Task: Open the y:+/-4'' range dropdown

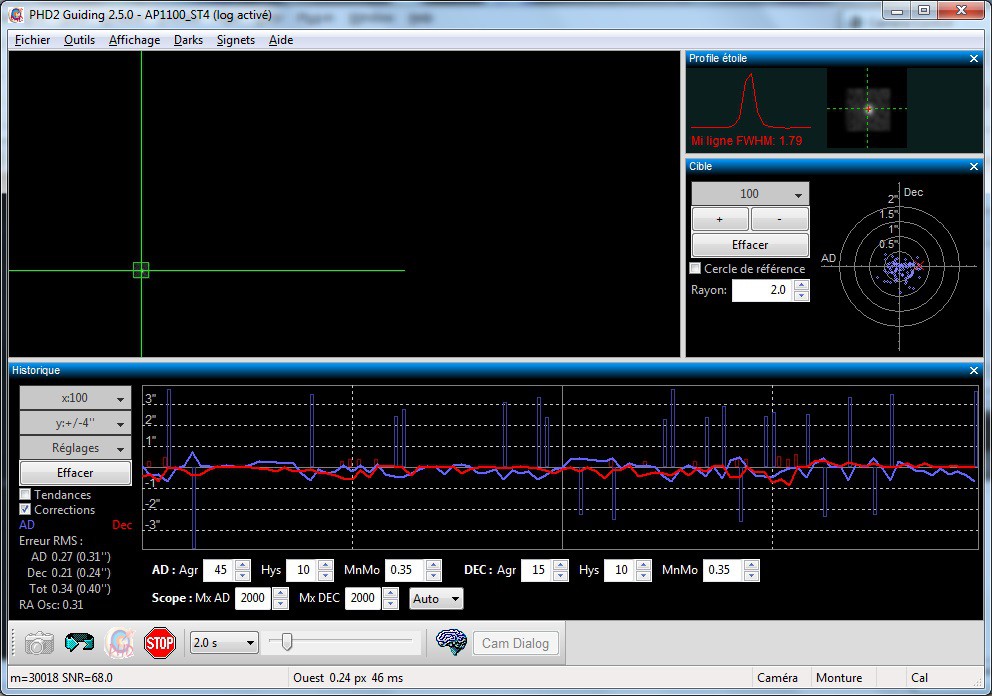Action: tap(75, 423)
